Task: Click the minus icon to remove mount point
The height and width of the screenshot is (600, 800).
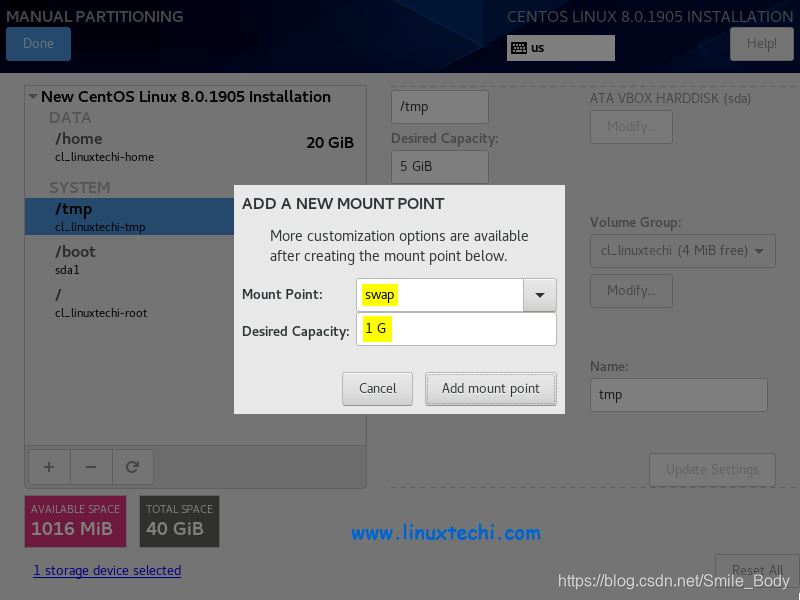Action: coord(91,467)
